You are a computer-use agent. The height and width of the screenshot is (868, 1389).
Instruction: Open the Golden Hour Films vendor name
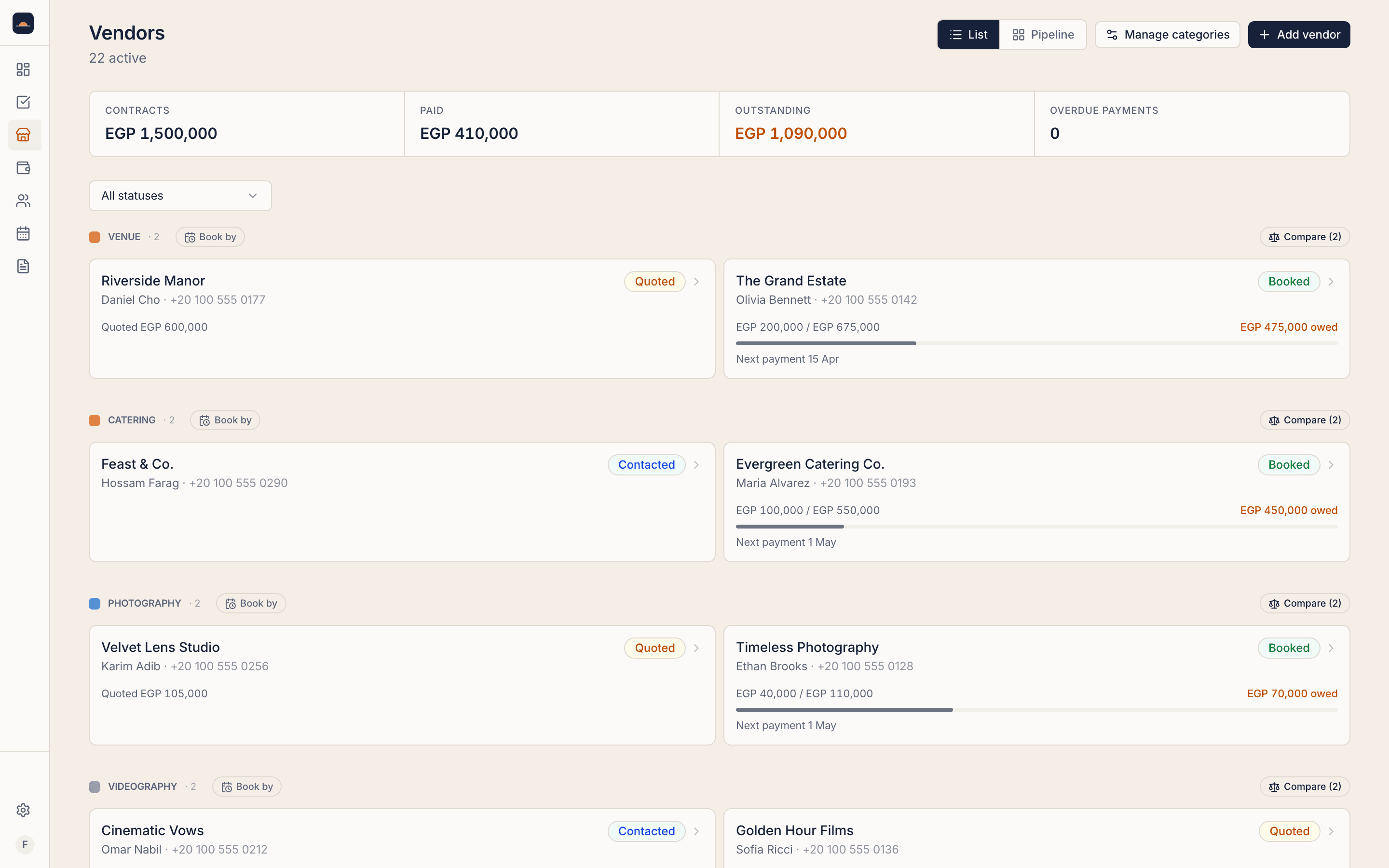click(794, 830)
